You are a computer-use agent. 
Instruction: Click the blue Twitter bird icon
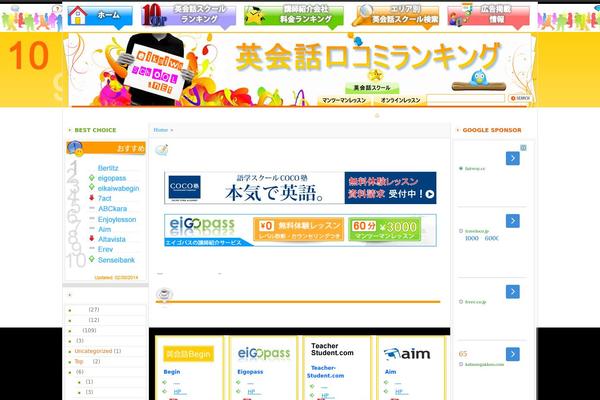(478, 78)
